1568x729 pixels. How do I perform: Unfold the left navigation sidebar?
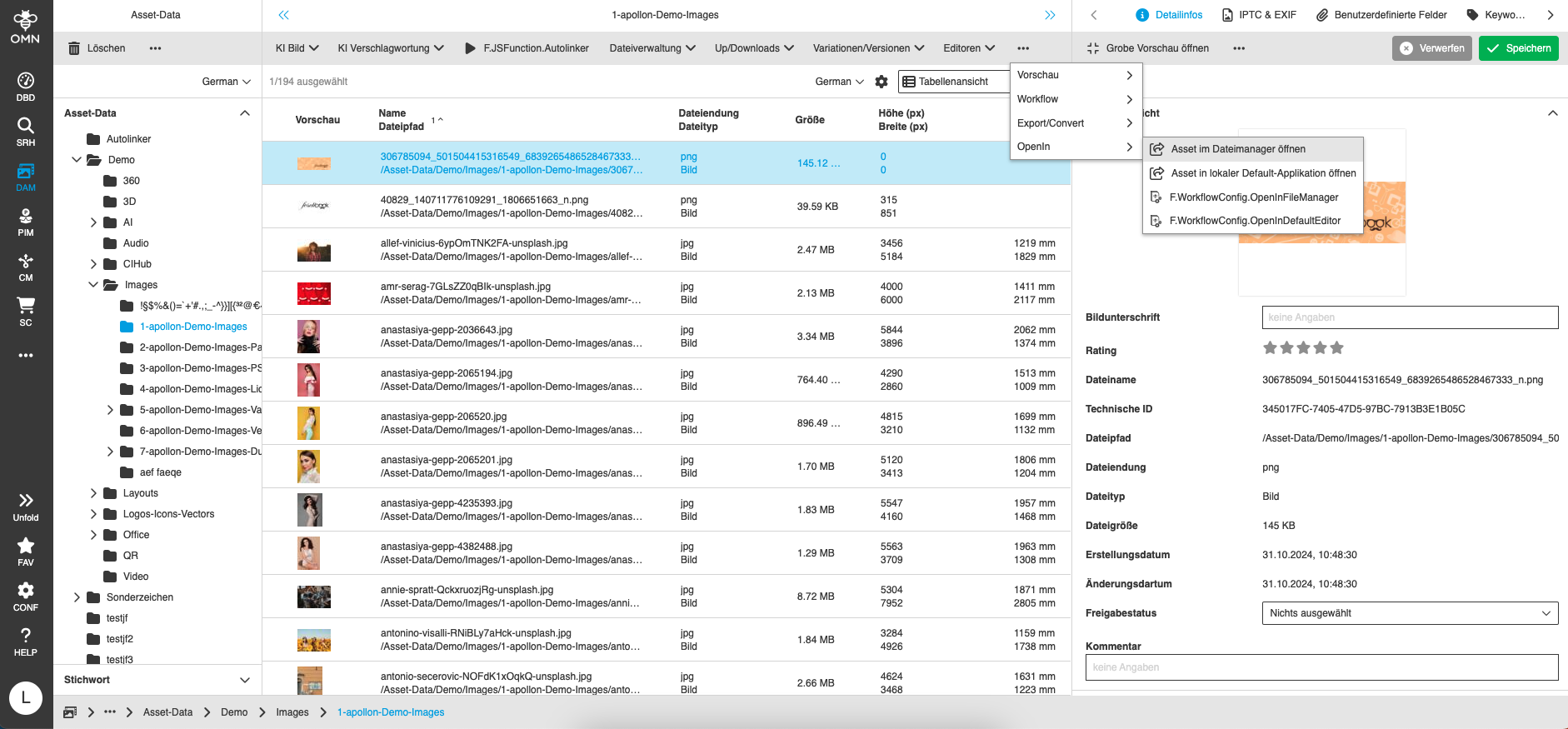pyautogui.click(x=26, y=507)
